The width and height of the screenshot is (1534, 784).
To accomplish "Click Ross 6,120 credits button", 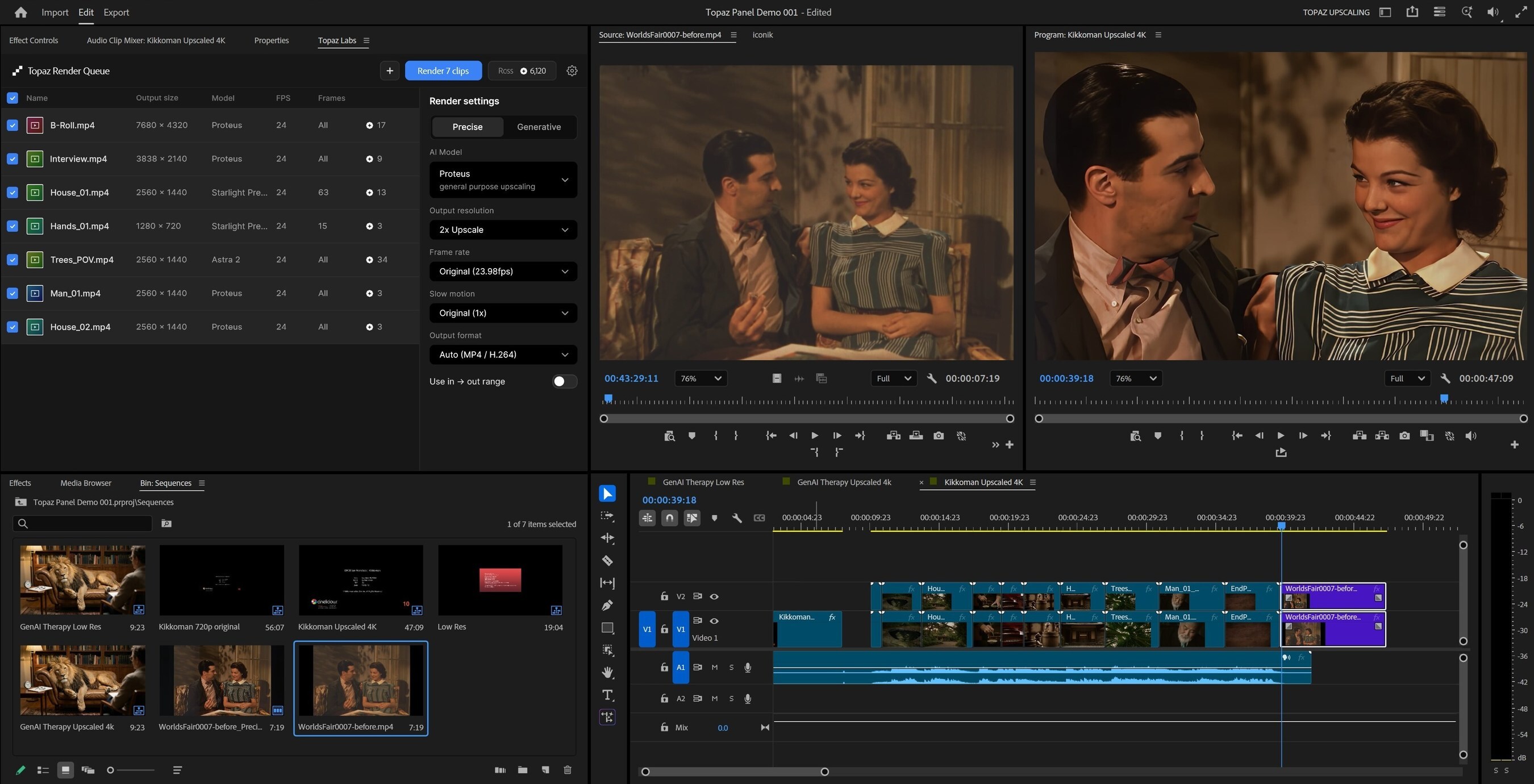I will tap(522, 71).
